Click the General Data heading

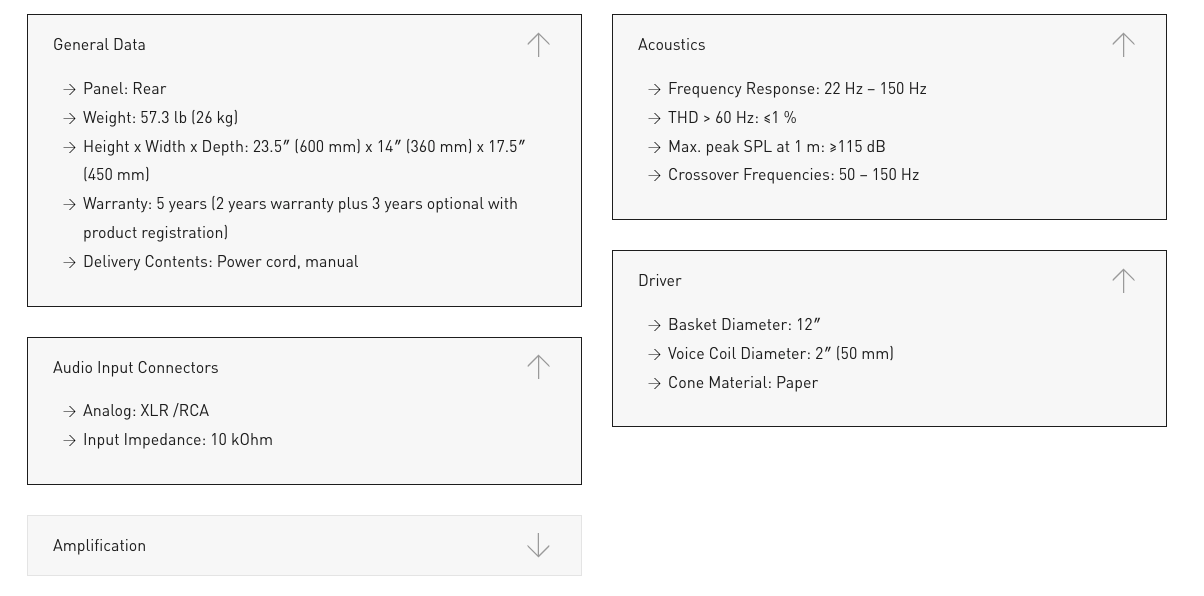(99, 45)
